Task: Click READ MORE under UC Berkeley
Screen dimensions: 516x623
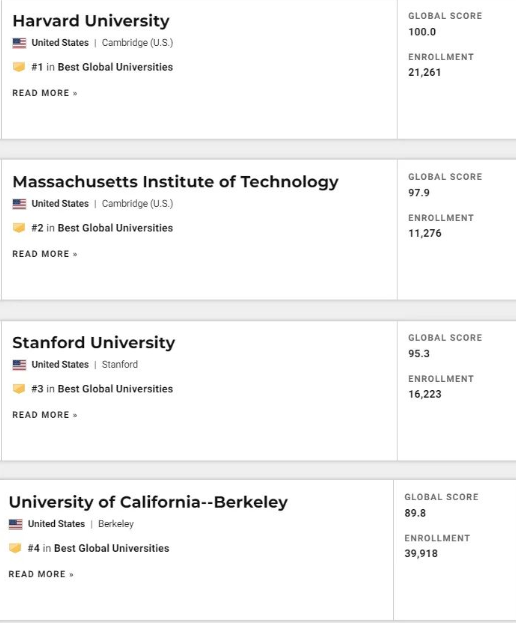Action: [41, 574]
